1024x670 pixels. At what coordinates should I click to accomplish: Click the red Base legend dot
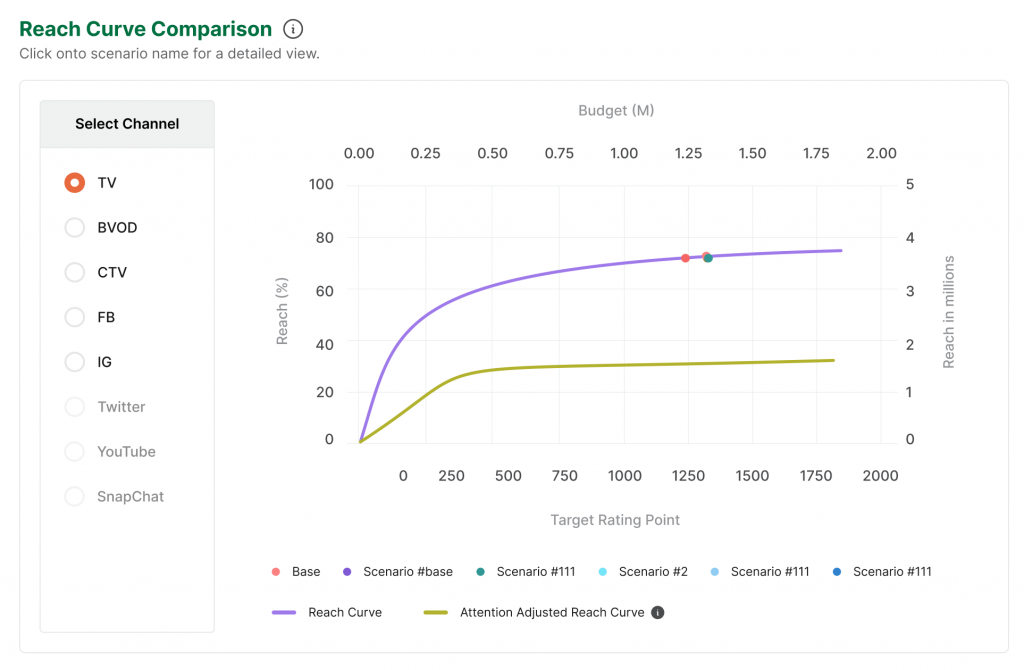[x=276, y=572]
